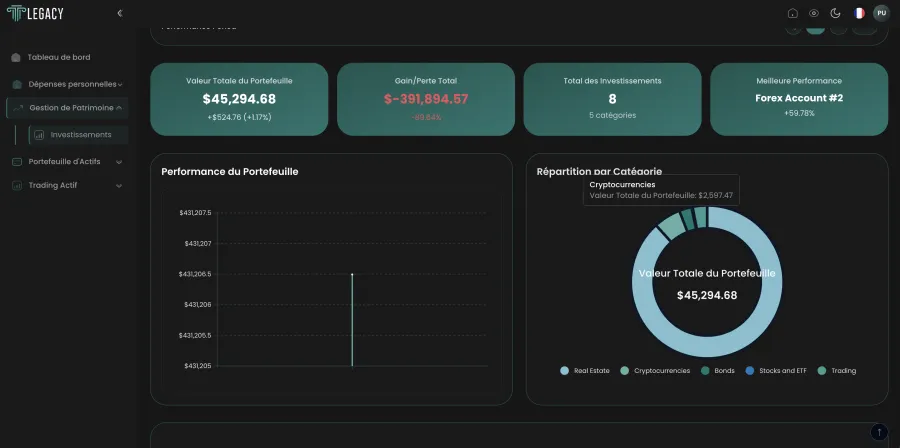Click the Stocks and ETF legend label
Viewport: 900px width, 448px height.
[x=782, y=371]
